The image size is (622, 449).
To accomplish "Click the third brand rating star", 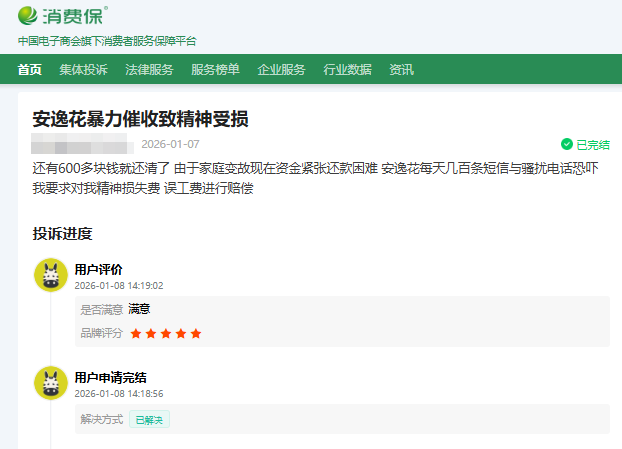I will 166,333.
